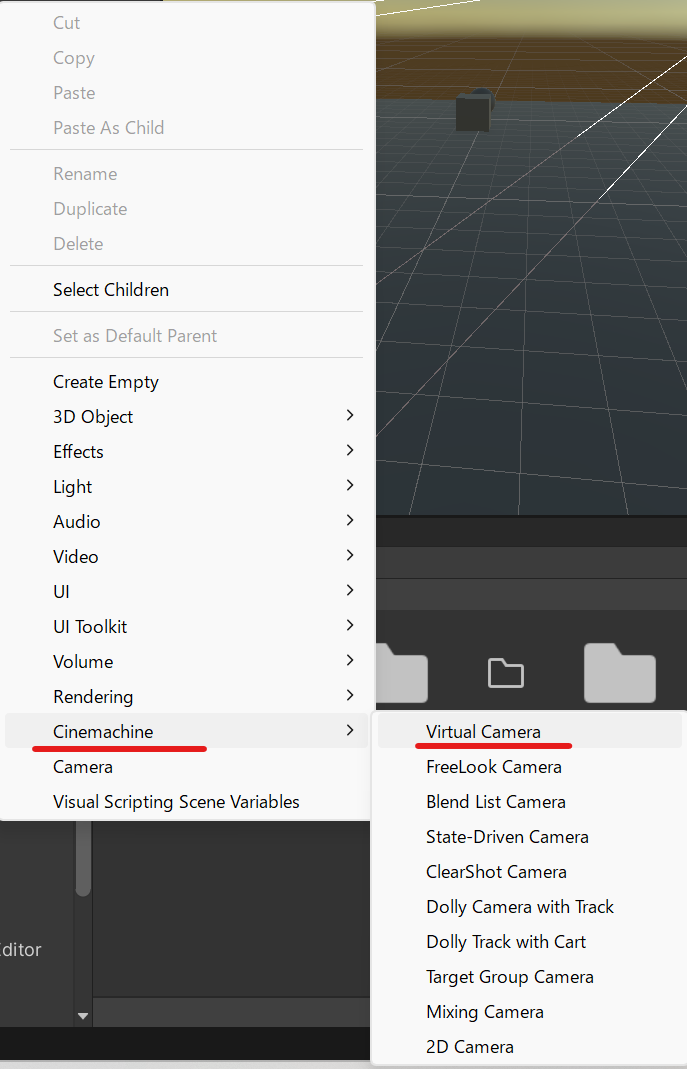This screenshot has height=1069, width=687.
Task: Choose Select Children from the context menu
Action: click(110, 289)
